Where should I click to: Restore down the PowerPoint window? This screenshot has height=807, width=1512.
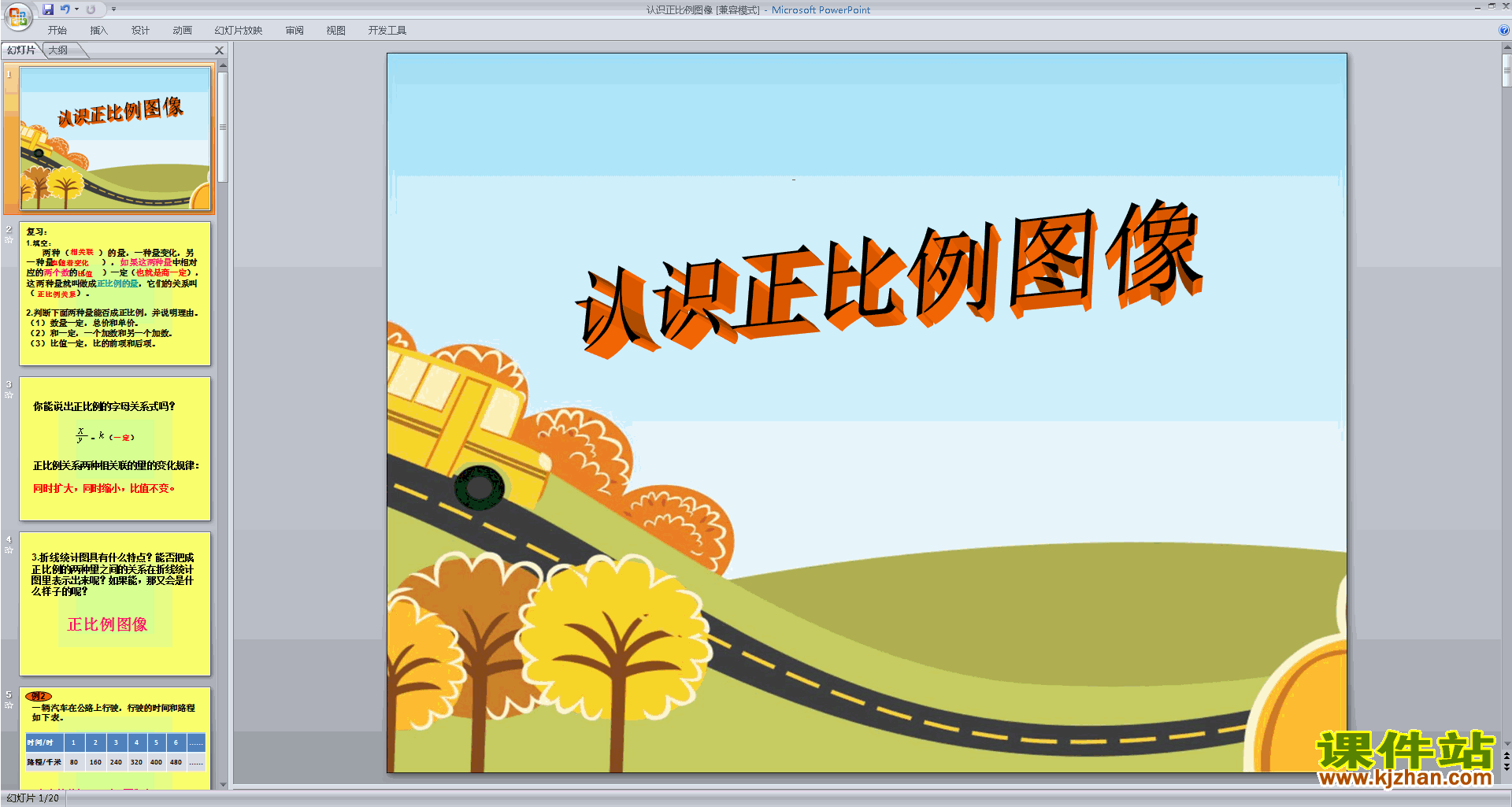click(x=1492, y=6)
